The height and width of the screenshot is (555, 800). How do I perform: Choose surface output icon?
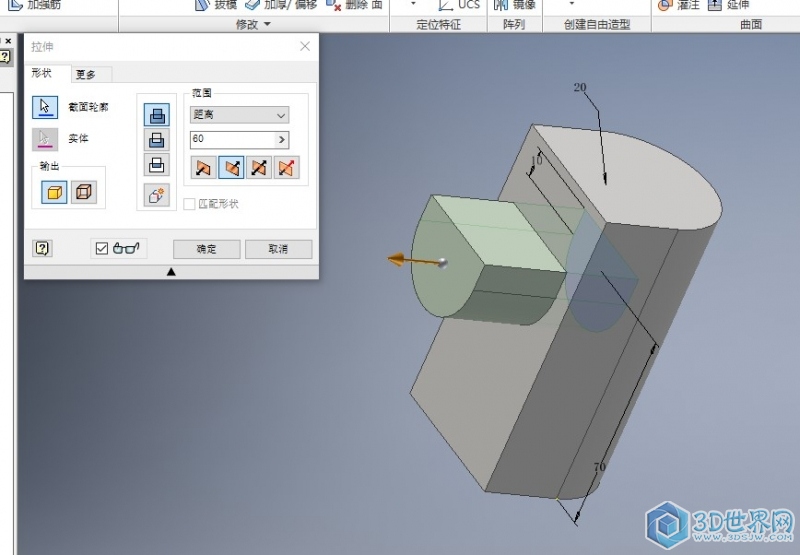pos(85,192)
